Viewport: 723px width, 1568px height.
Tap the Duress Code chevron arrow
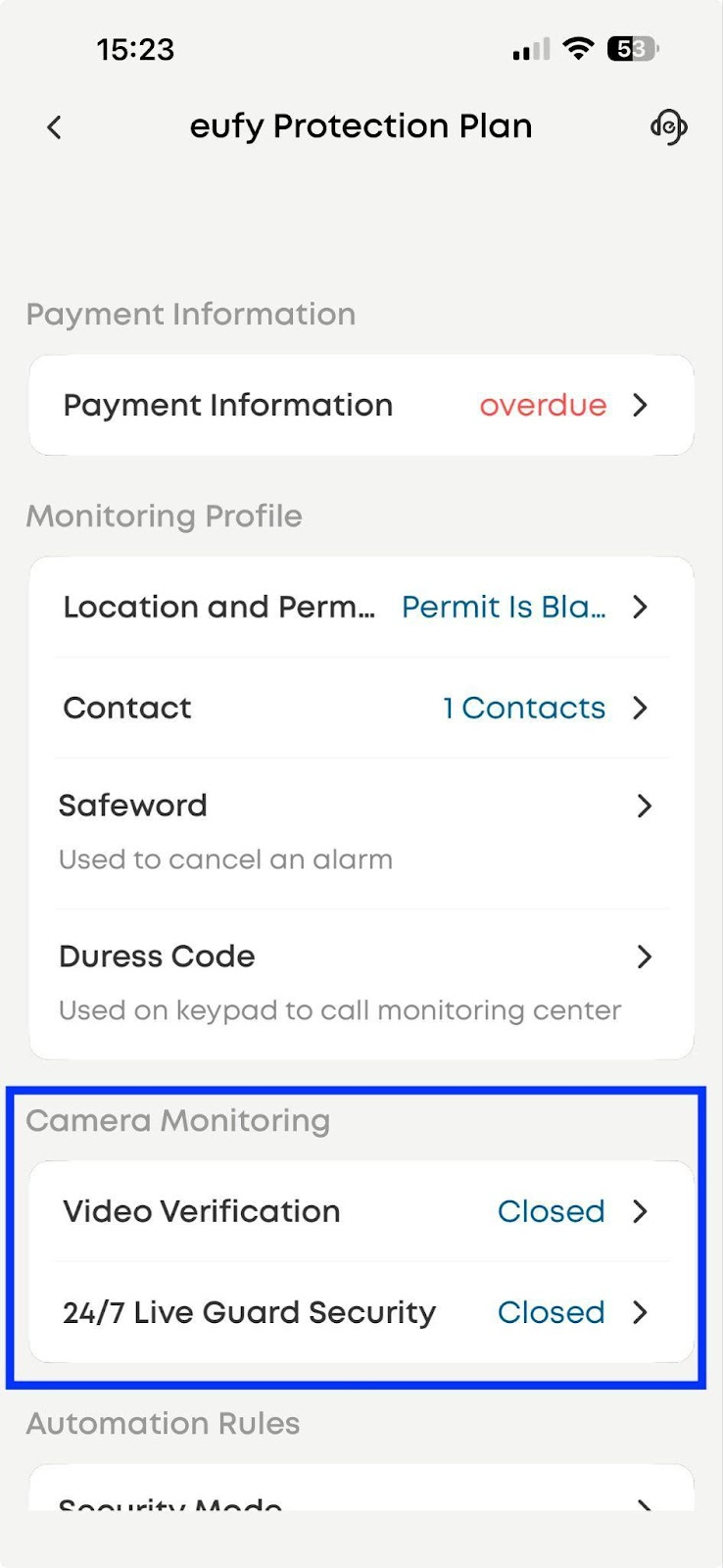click(644, 956)
